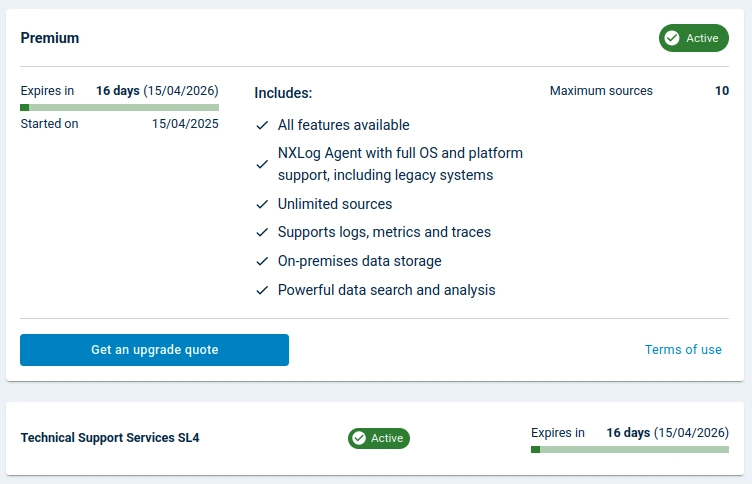Click the checkmark circle icon in Premium Active badge
Screen dimensions: 752x484
(672, 38)
